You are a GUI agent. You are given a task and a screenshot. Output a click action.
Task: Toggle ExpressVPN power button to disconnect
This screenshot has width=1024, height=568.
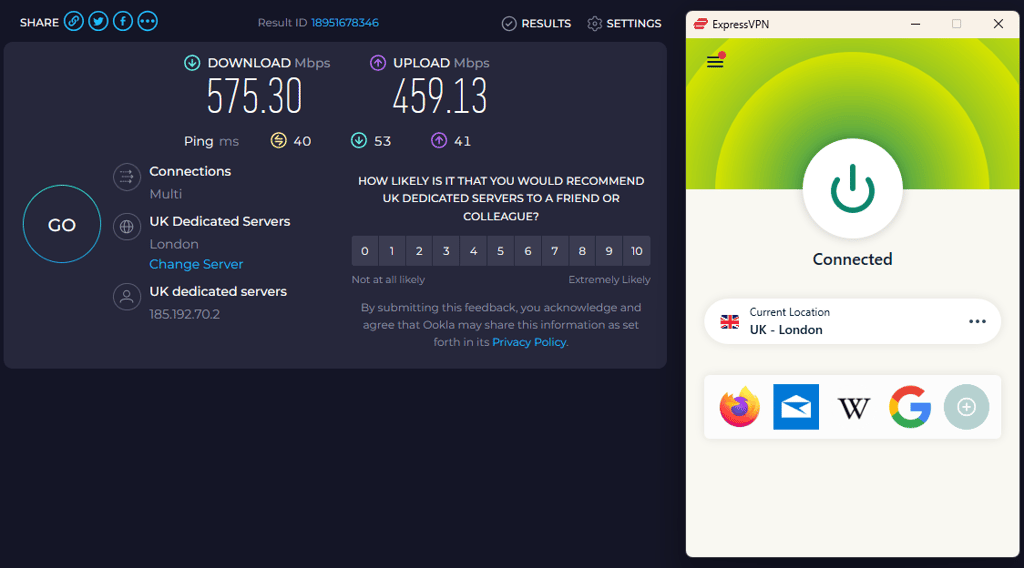(852, 189)
